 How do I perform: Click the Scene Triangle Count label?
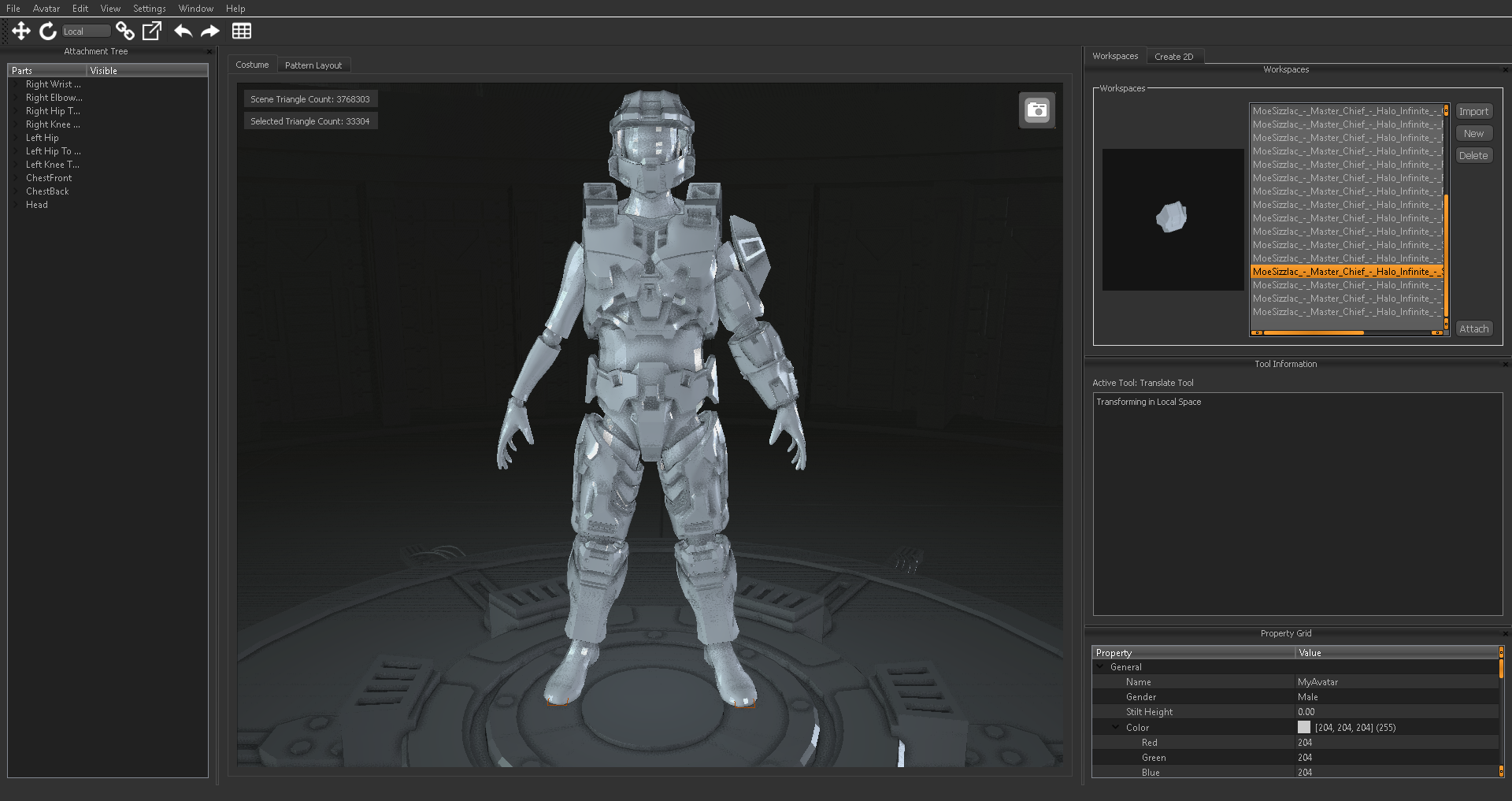310,99
